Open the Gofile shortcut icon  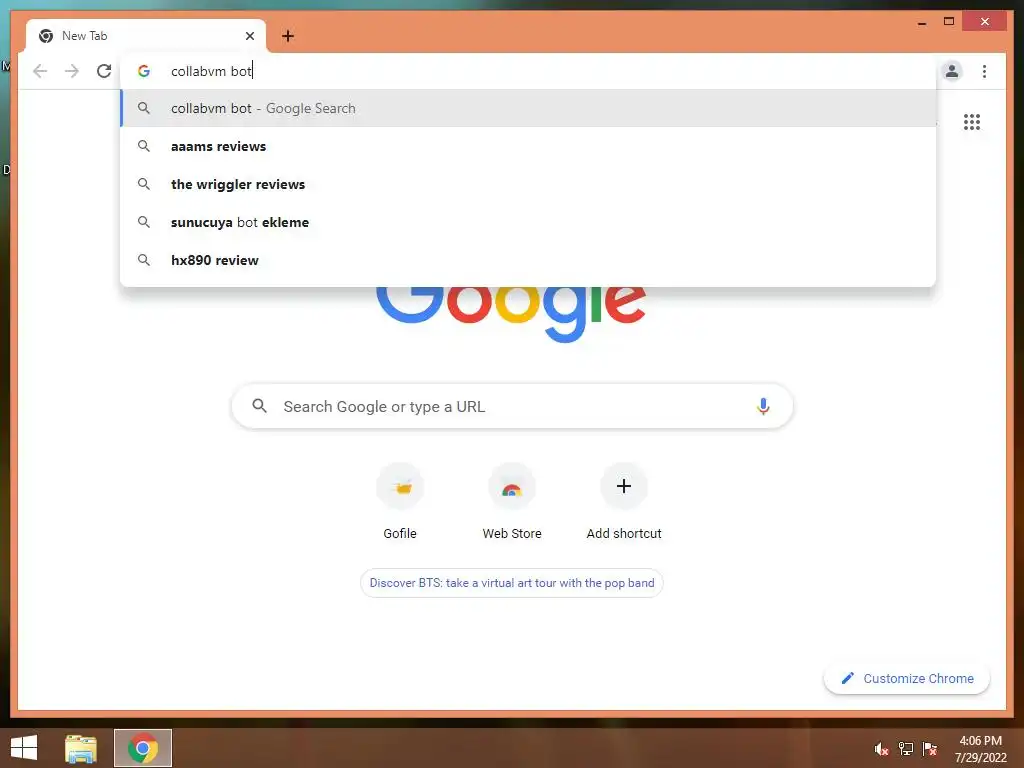click(400, 487)
